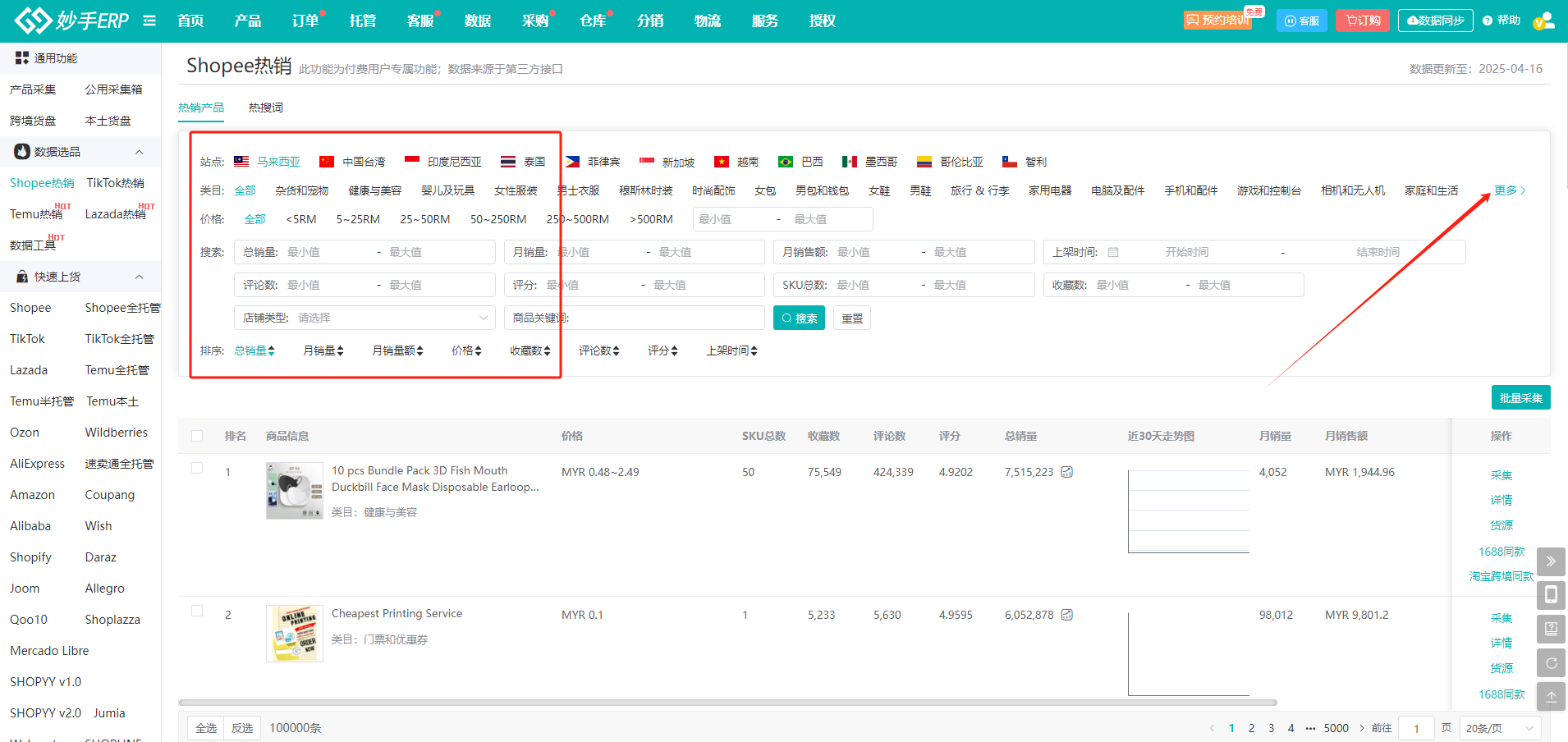This screenshot has height=742, width=1568.
Task: Select the 智利 flag site
Action: coord(1025,162)
